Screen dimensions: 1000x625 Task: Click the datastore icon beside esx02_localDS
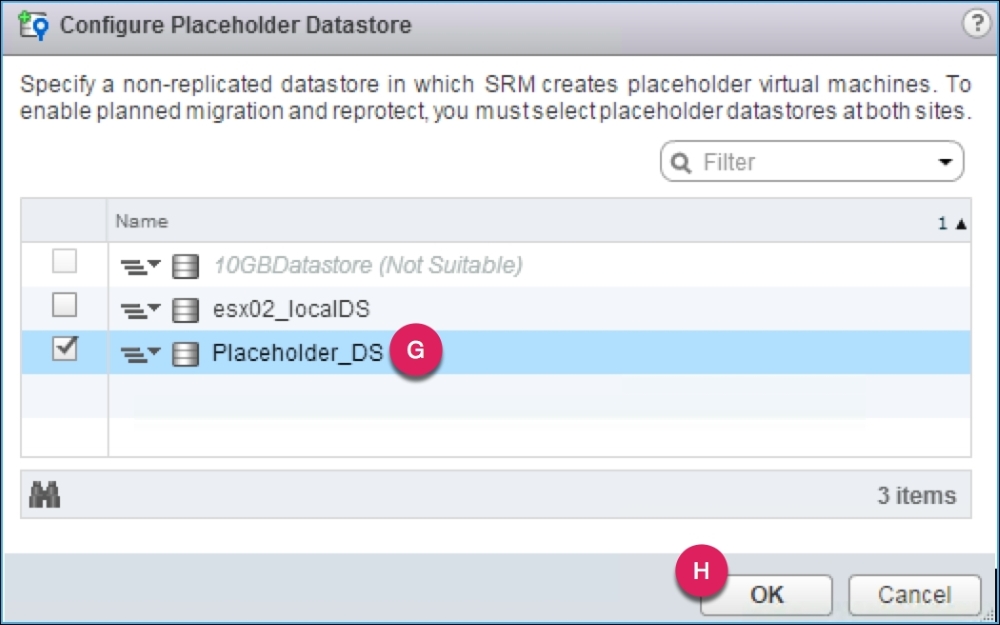click(x=185, y=310)
